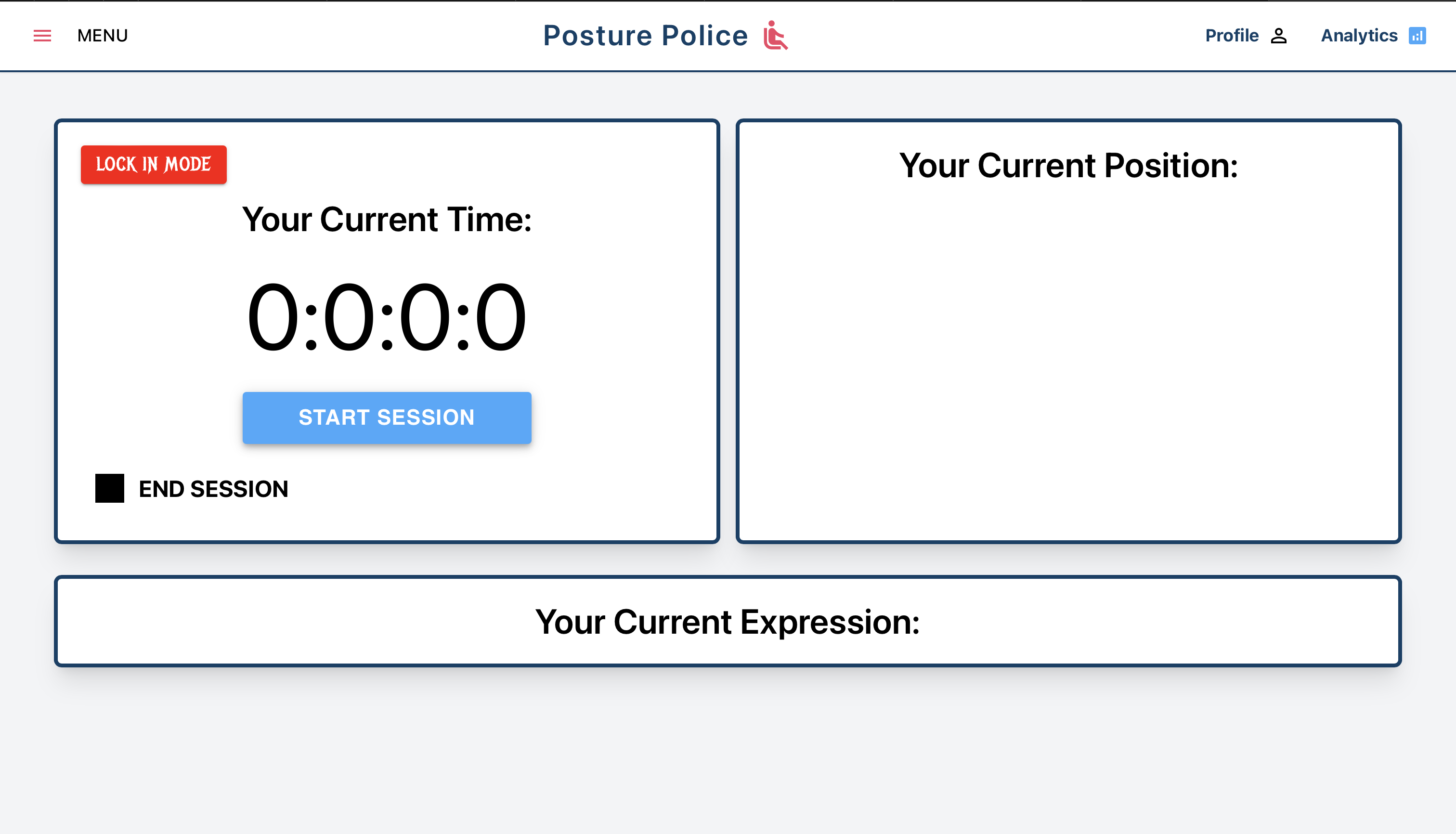Open the hamburger menu icon
This screenshot has width=1456, height=834.
click(x=42, y=36)
